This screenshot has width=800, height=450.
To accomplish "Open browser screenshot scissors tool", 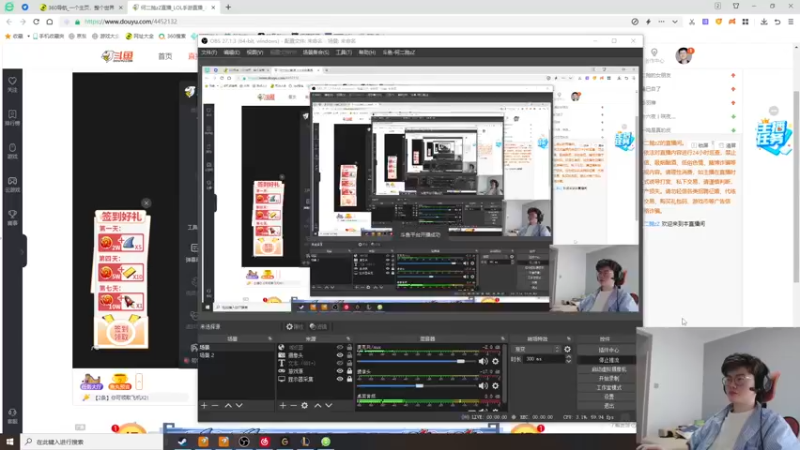I will pos(692,22).
